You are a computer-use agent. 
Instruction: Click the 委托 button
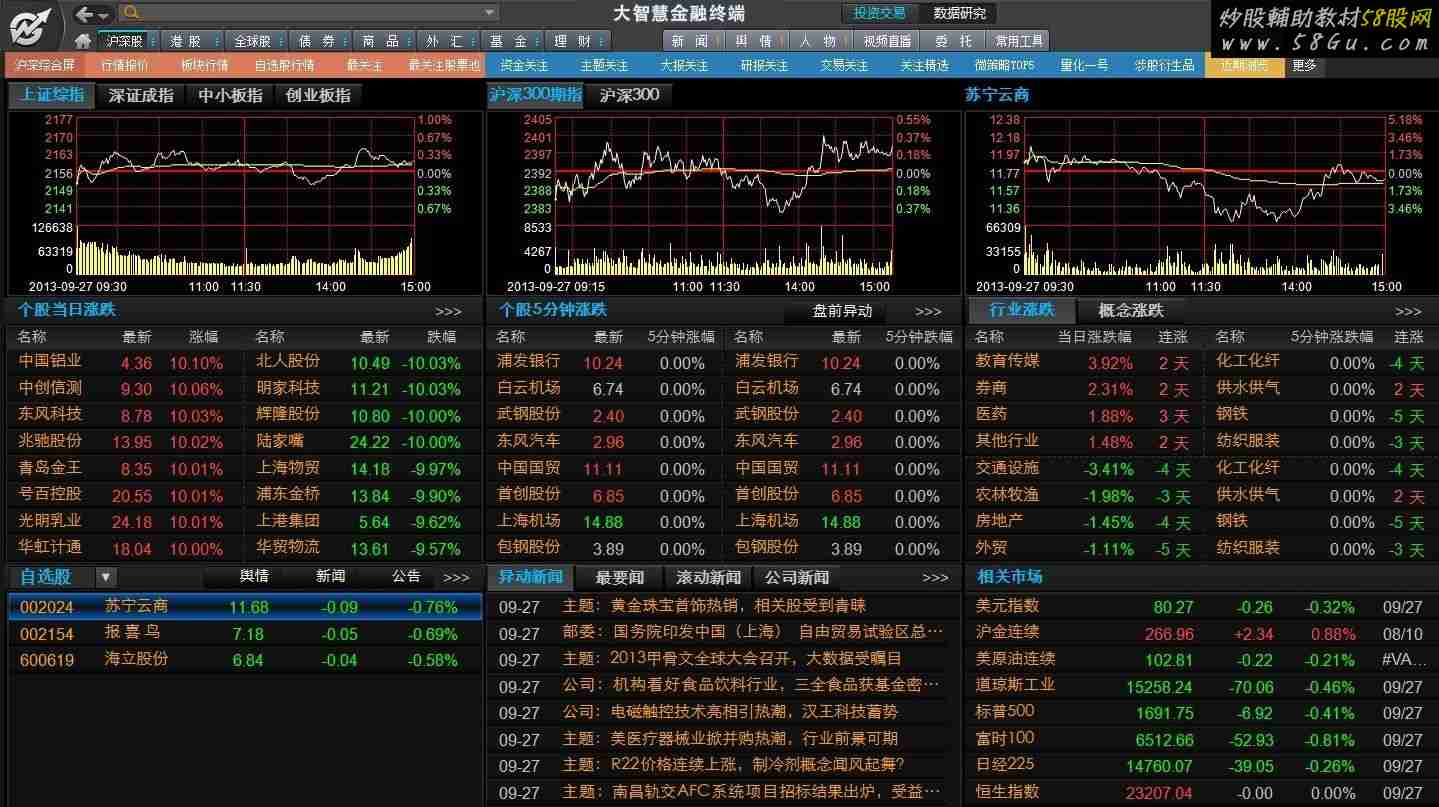953,41
